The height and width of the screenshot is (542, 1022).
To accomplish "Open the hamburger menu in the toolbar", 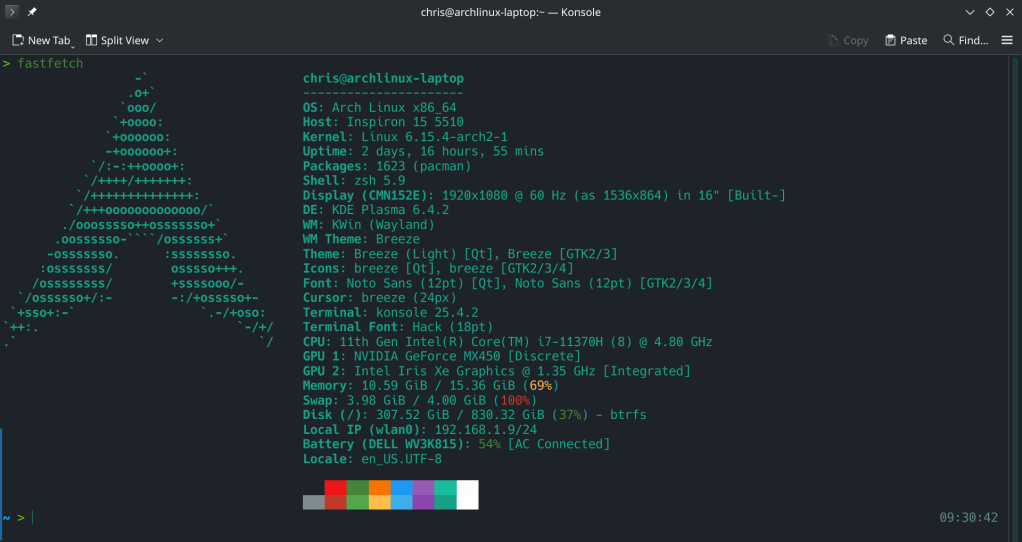I will [x=1007, y=40].
